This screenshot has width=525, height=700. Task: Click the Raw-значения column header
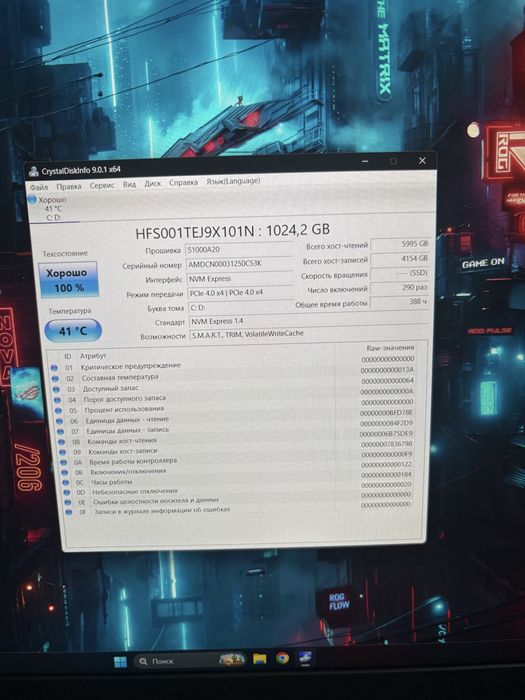point(390,348)
